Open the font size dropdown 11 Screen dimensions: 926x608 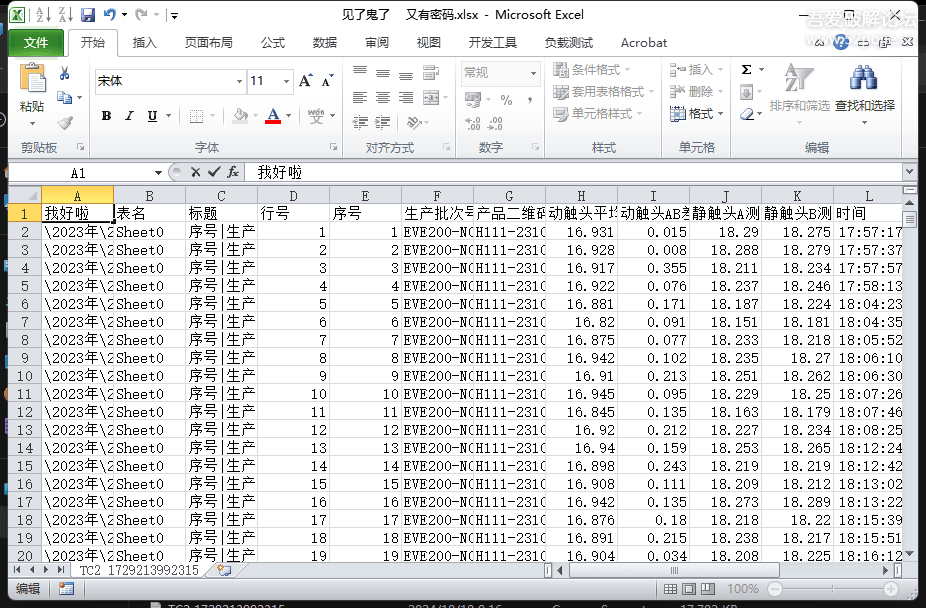286,81
